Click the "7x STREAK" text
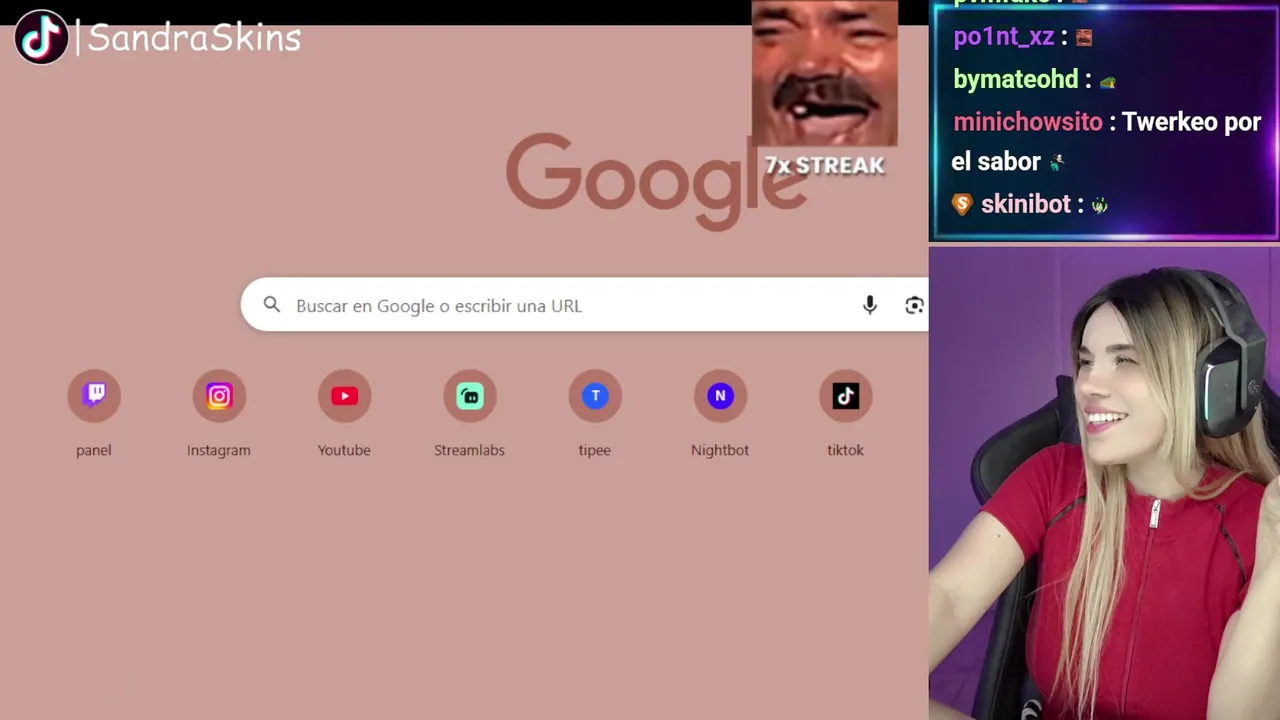Image resolution: width=1280 pixels, height=720 pixels. pos(825,165)
